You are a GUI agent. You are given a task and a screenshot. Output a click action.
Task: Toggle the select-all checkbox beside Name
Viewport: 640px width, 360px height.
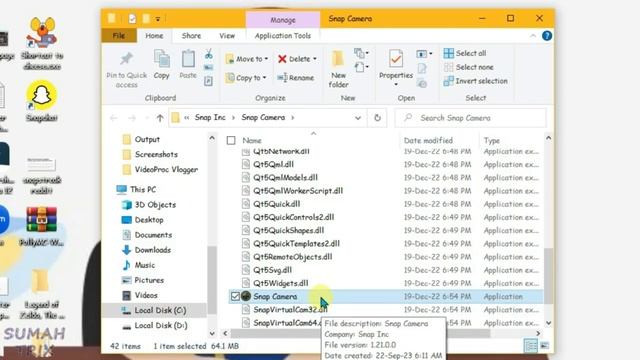click(231, 140)
